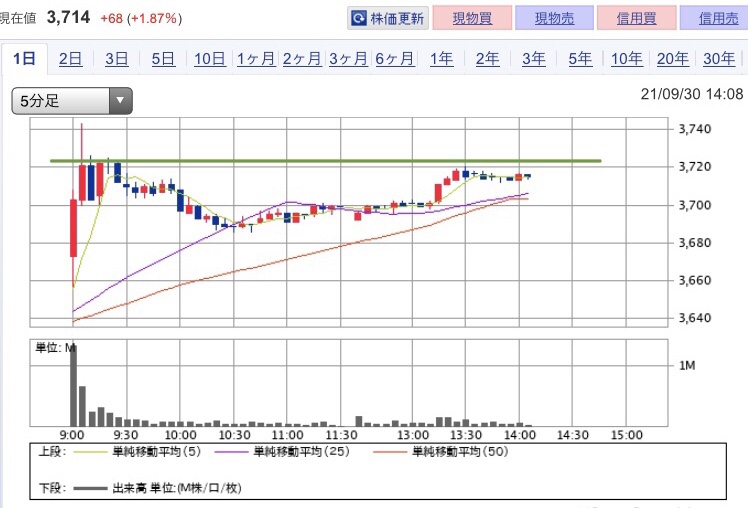Screen dimensions: 748x508
Task: Click the 現在値 label
Action: pos(18,18)
